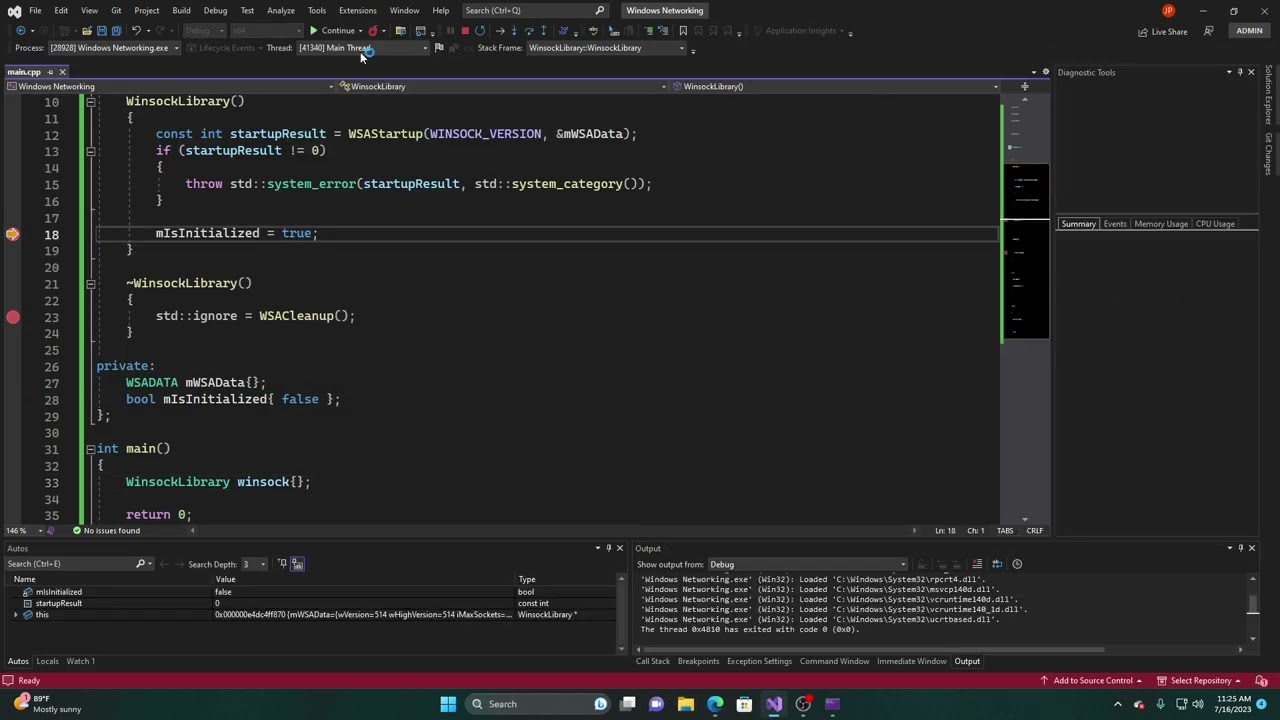The image size is (1280, 720).
Task: Click the bookmark icon in the toolbar
Action: [683, 31]
